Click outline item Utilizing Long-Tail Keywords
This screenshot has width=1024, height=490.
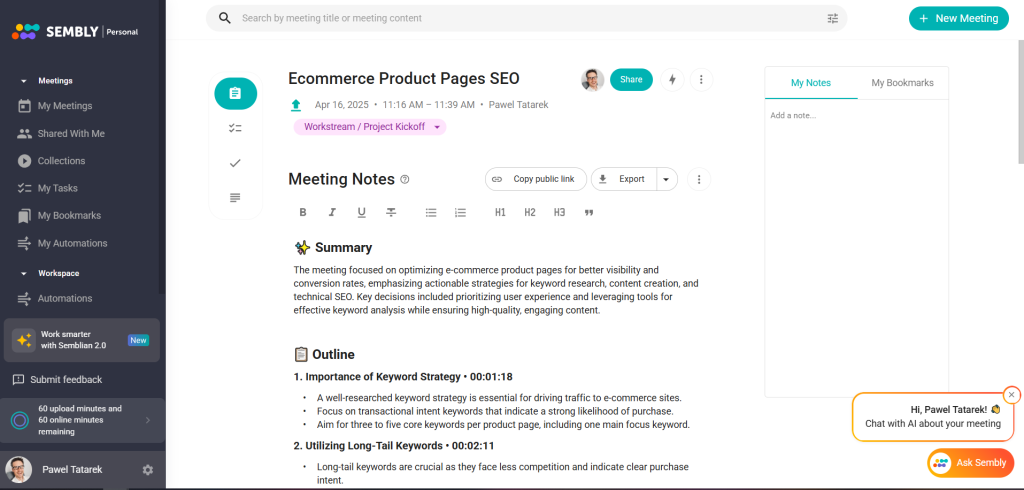(394, 446)
